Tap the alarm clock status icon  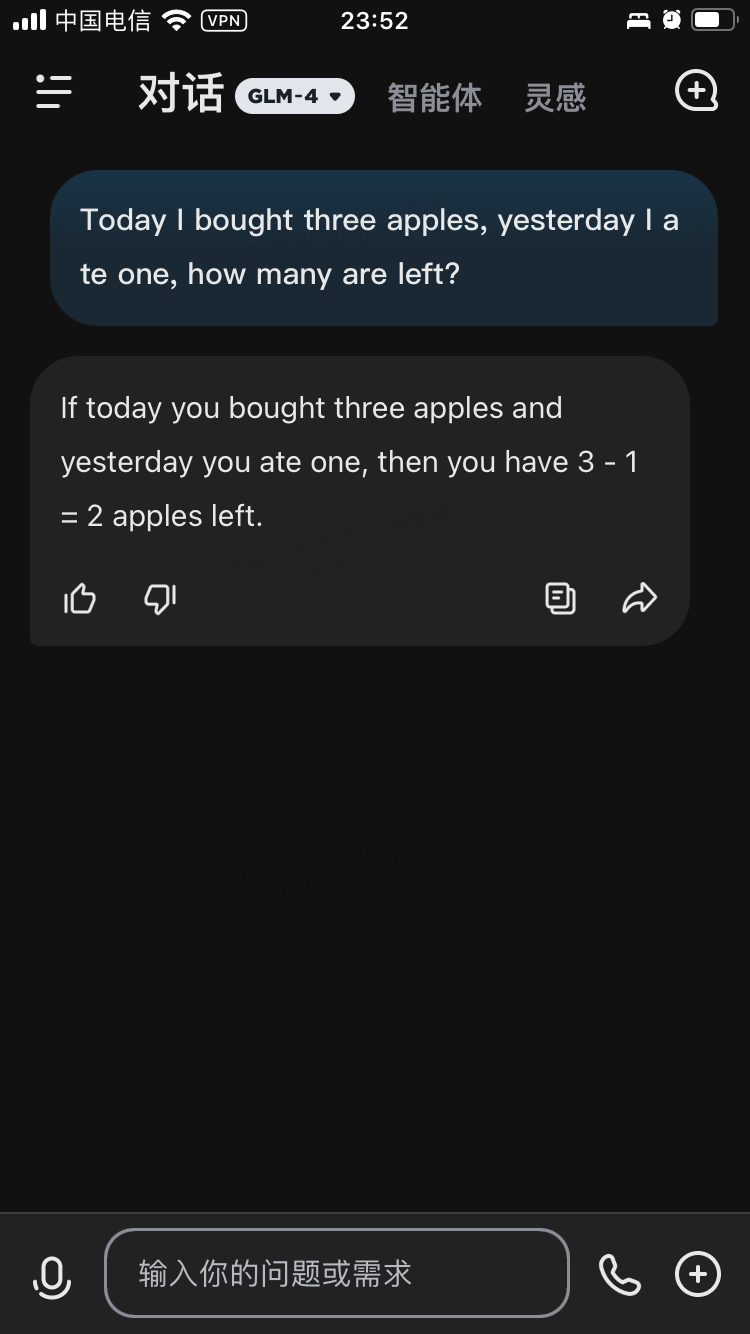point(672,20)
